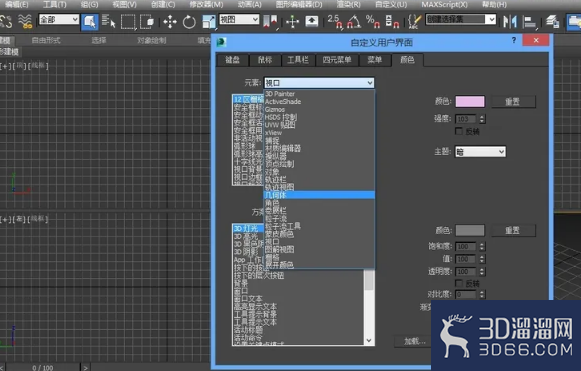Choose the Rectangular Selection Region tool
The height and width of the screenshot is (371, 581).
pyautogui.click(x=128, y=21)
